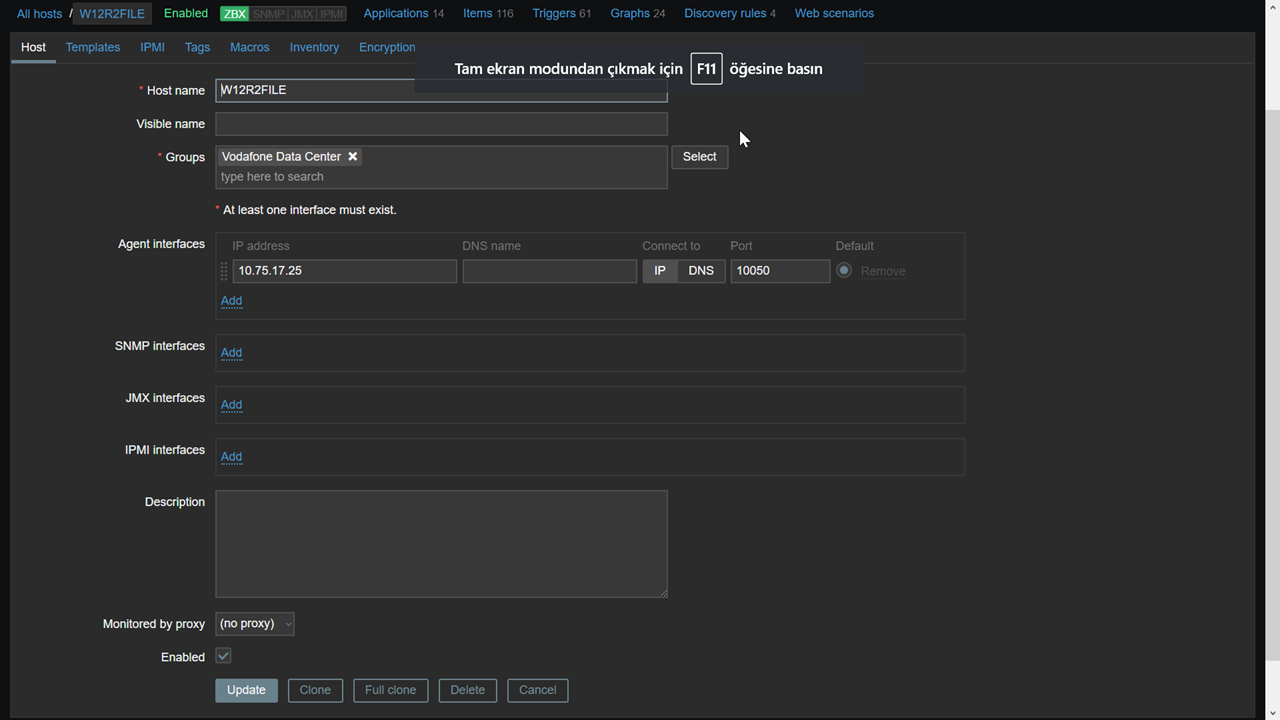
Task: Set Connect to mode to DNS
Action: pos(701,271)
